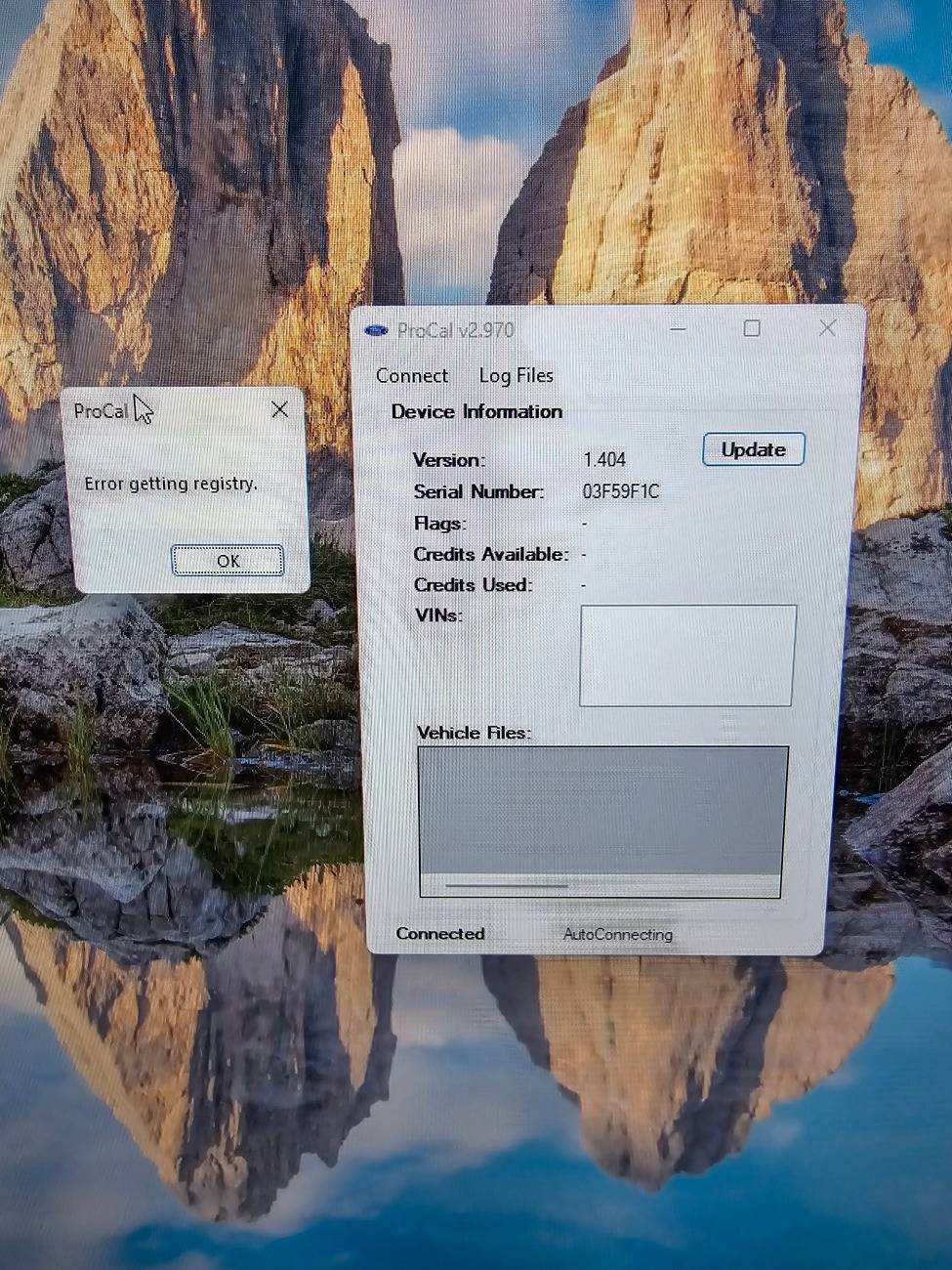Maximize the ProCal v2.970 window

tap(752, 328)
